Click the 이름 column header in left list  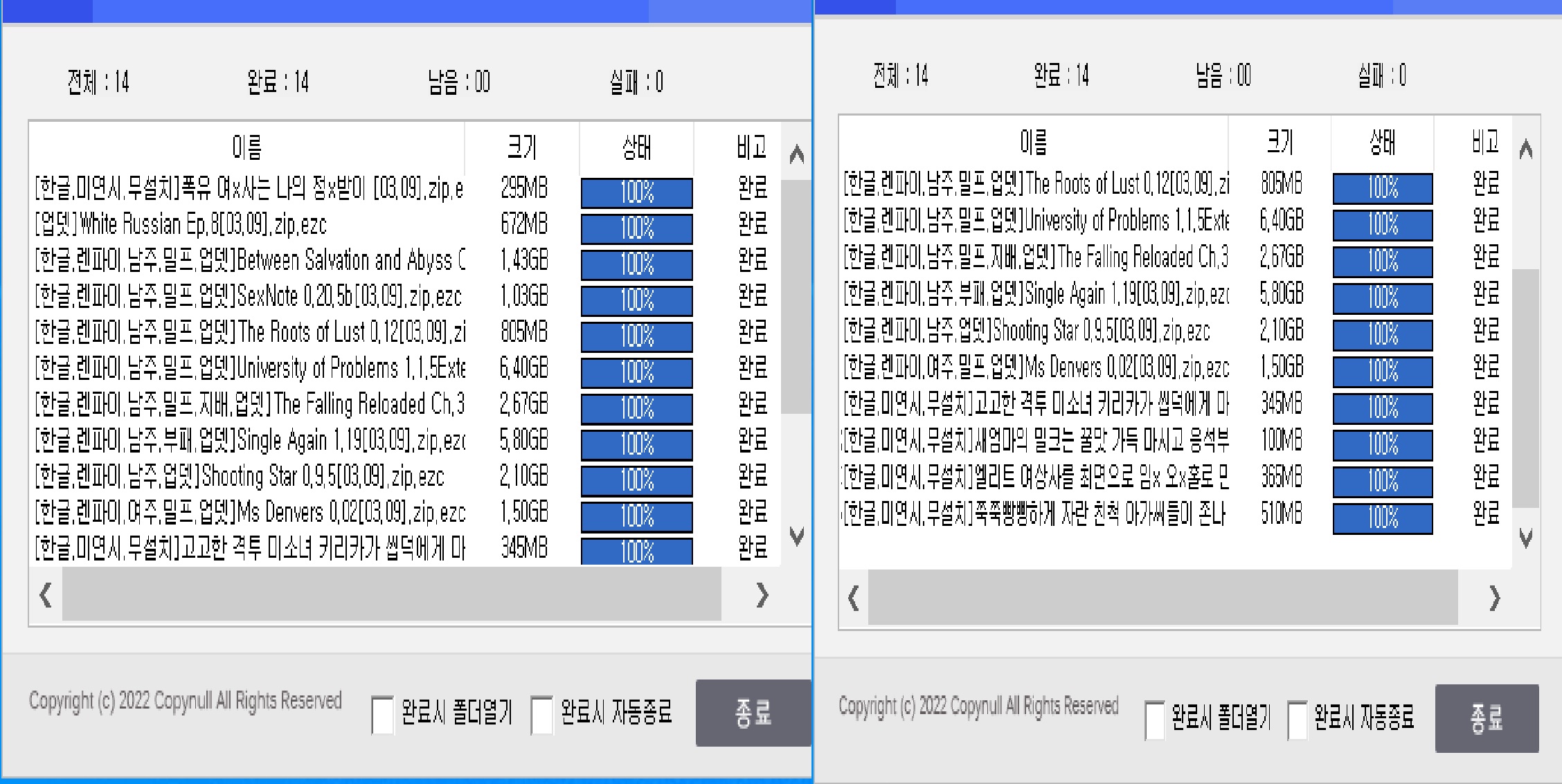click(246, 147)
